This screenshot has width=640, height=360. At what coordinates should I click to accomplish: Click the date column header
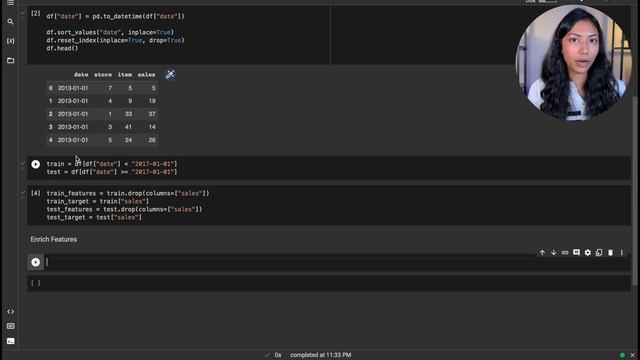point(81,75)
